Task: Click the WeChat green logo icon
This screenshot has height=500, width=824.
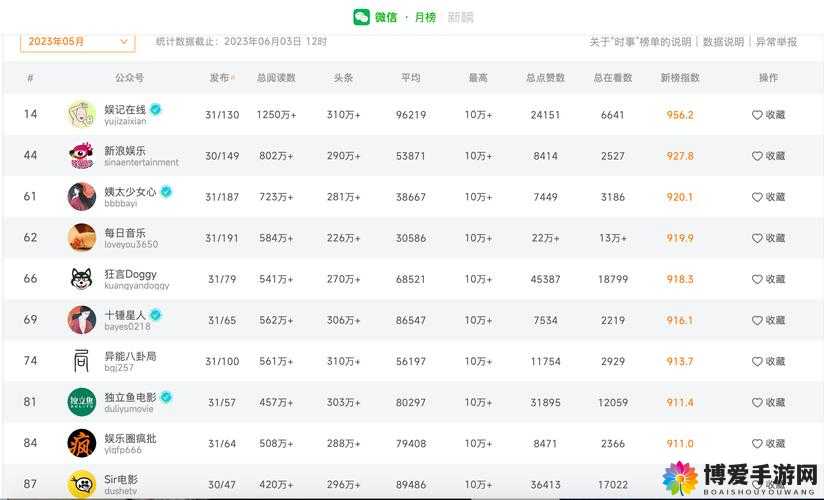Action: pyautogui.click(x=361, y=17)
